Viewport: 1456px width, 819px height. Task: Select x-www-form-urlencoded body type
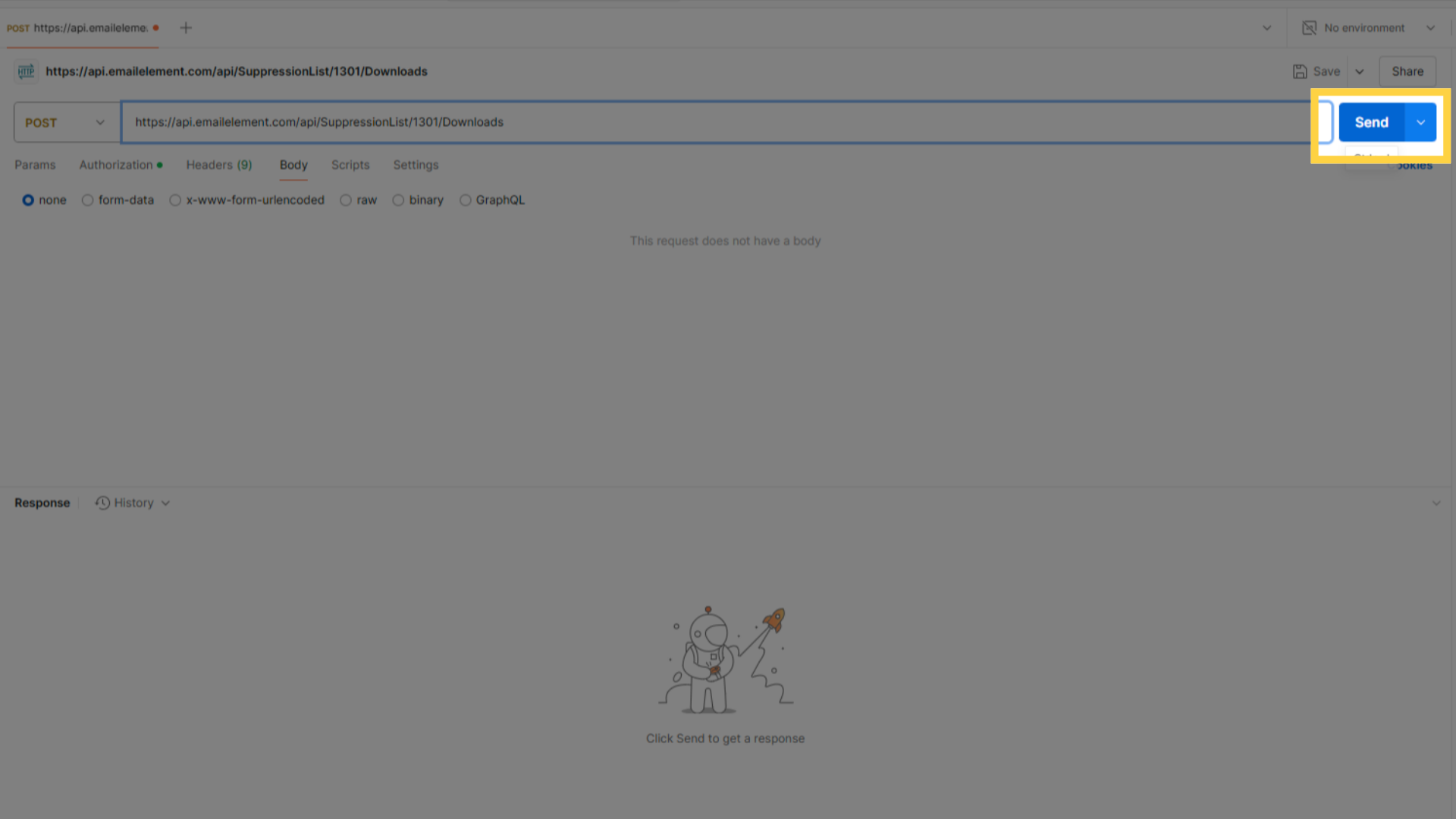tap(175, 200)
